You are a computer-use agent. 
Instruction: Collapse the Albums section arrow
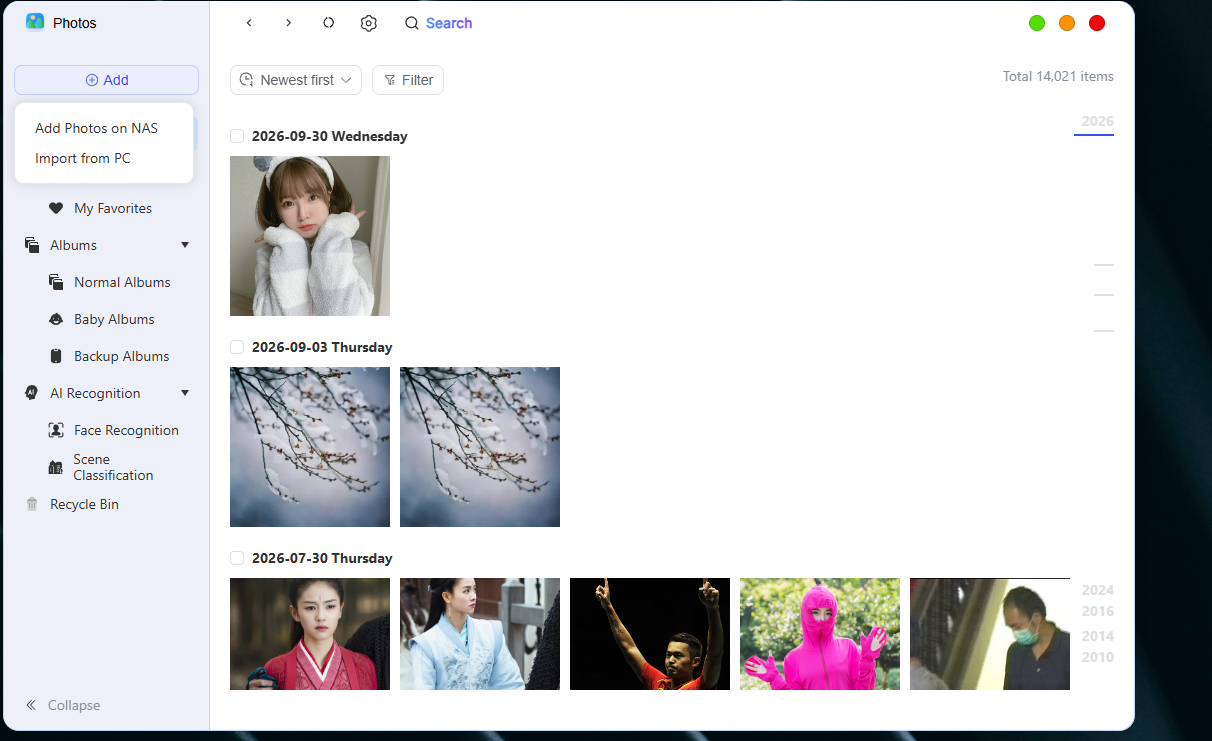click(185, 245)
